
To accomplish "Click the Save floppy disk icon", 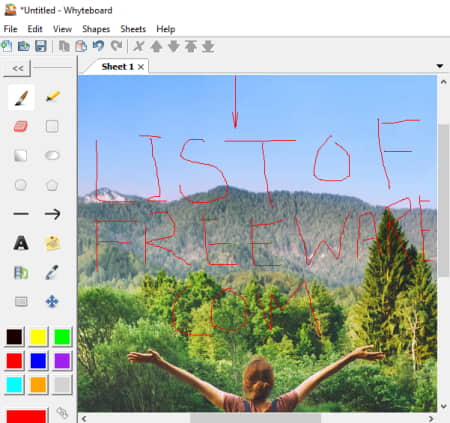I will tap(41, 46).
